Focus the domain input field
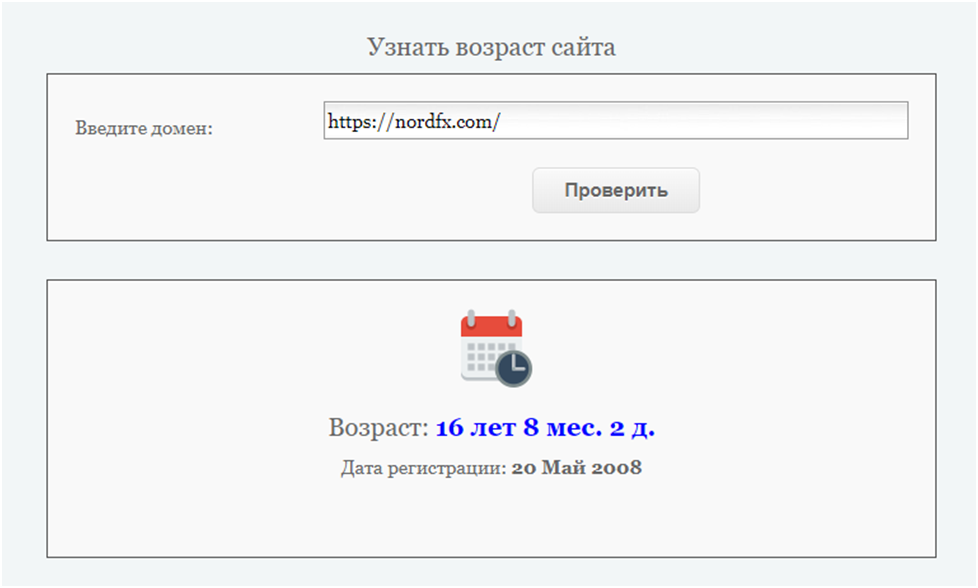This screenshot has height=588, width=978. pos(616,120)
